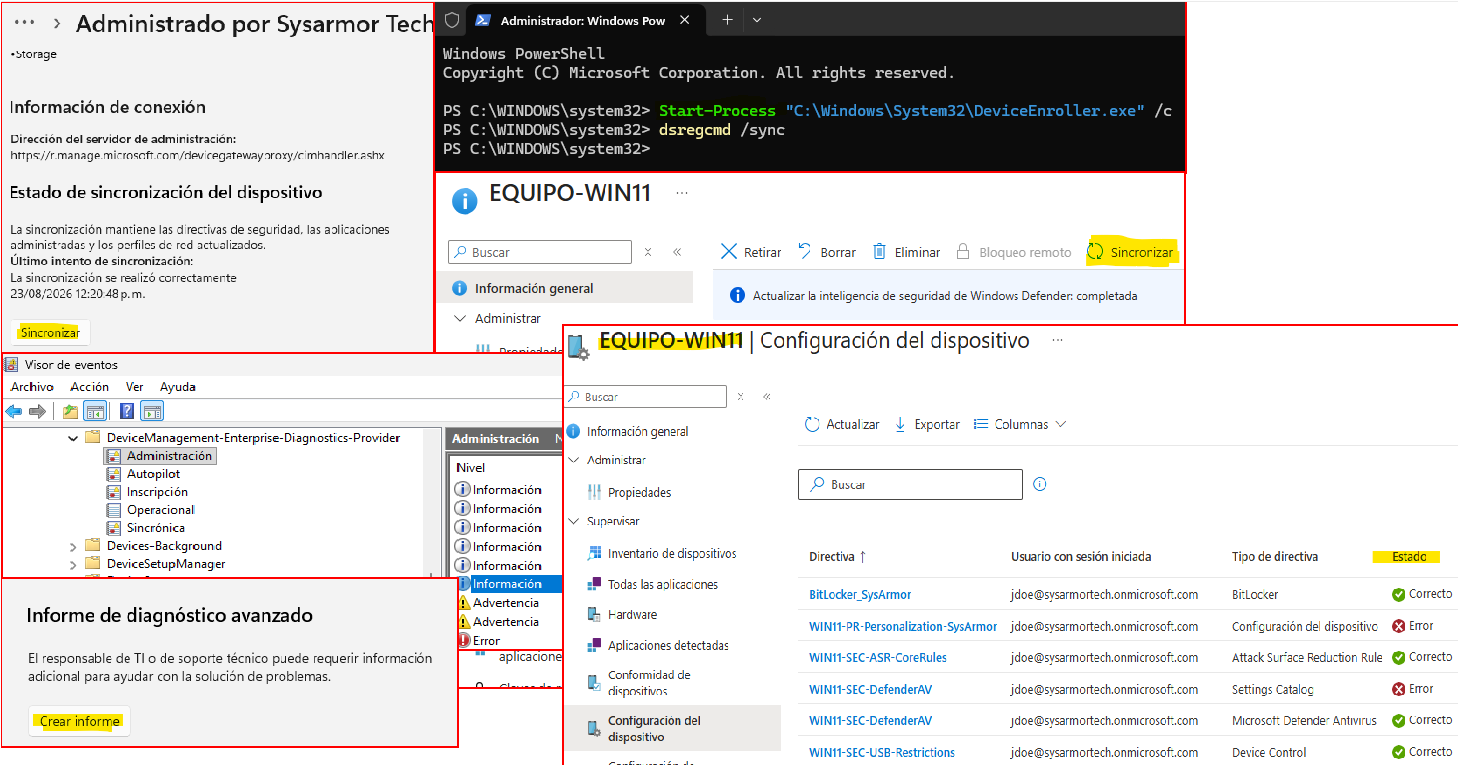Open the breadcrumb ellipsis in the Settings header

(26, 22)
